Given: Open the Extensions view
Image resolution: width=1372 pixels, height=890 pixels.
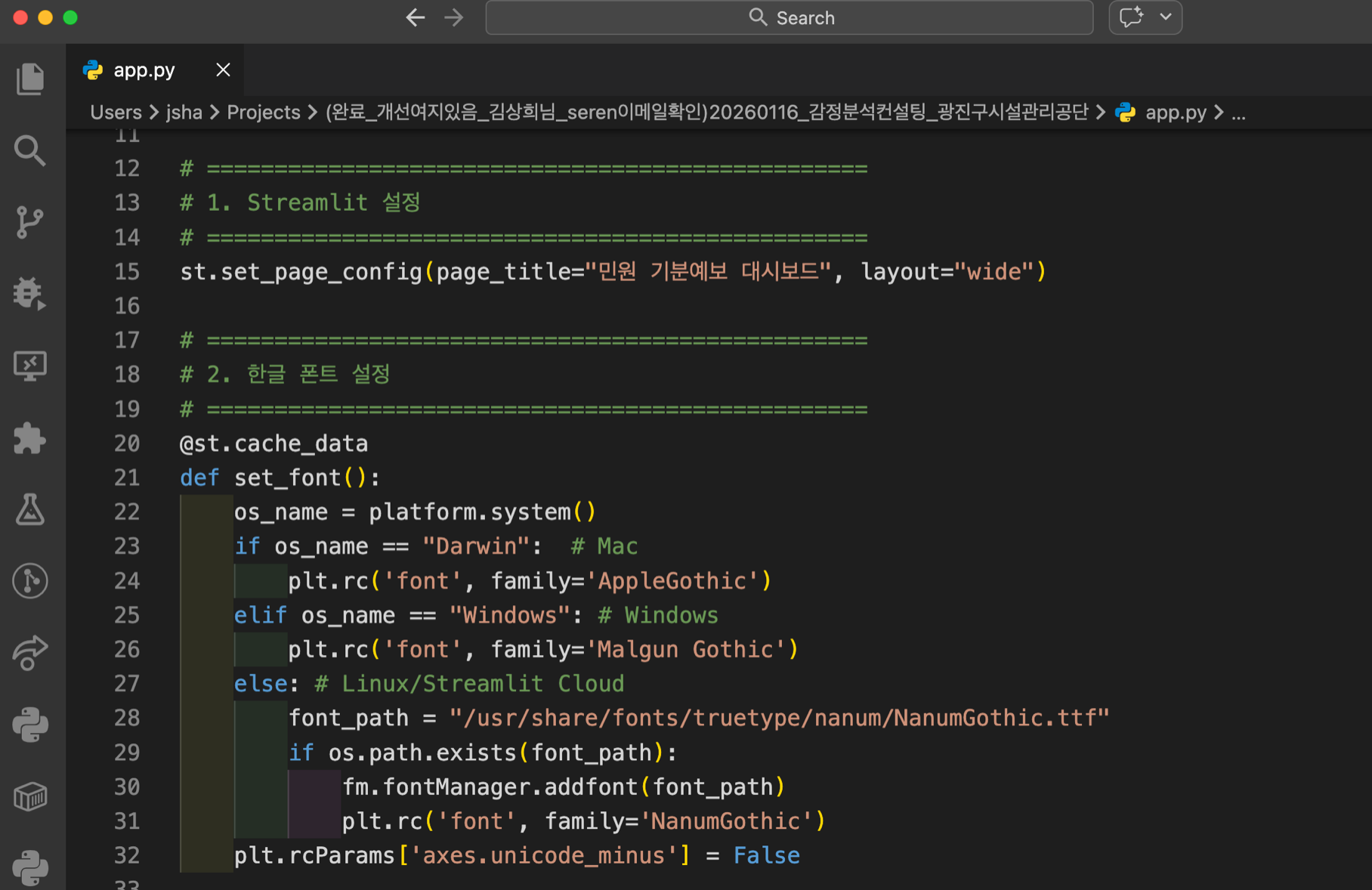Looking at the screenshot, I should 30,437.
